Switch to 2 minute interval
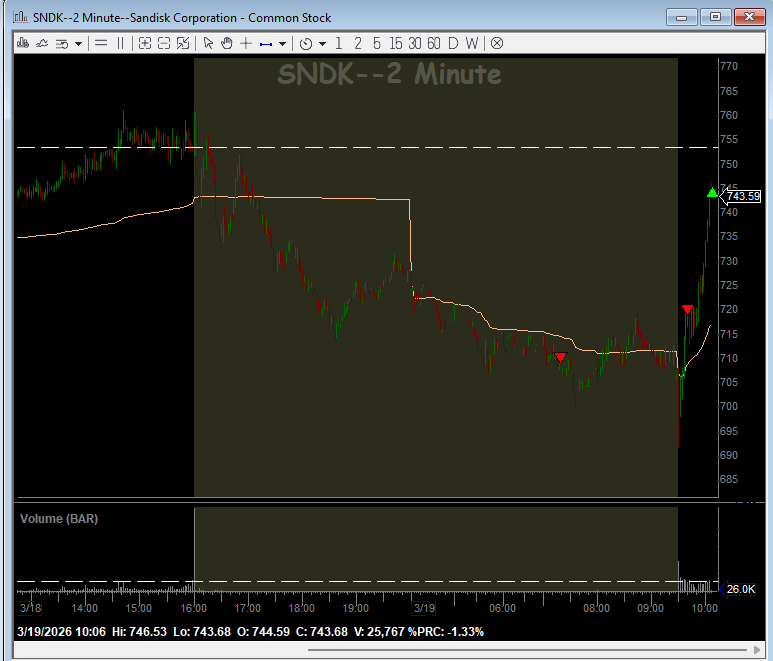 358,43
